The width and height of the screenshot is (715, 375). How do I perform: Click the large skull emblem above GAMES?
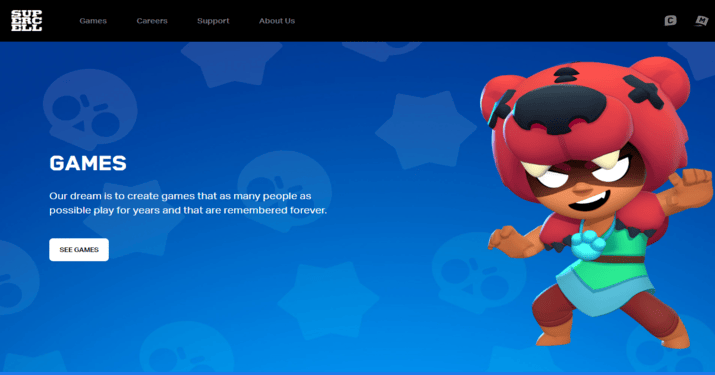point(90,109)
